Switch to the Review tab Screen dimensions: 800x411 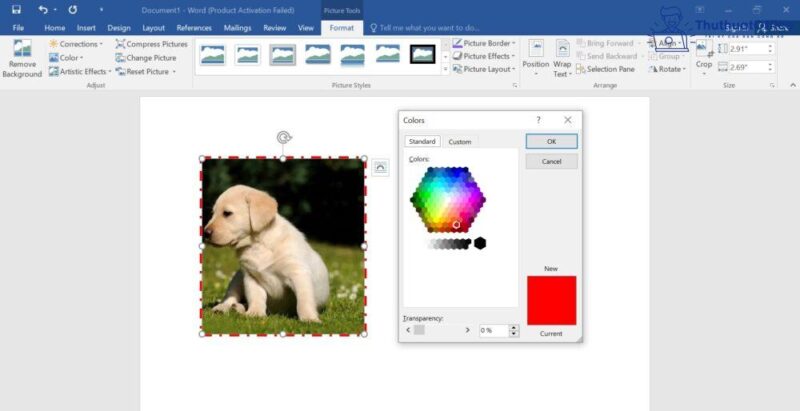[x=274, y=28]
